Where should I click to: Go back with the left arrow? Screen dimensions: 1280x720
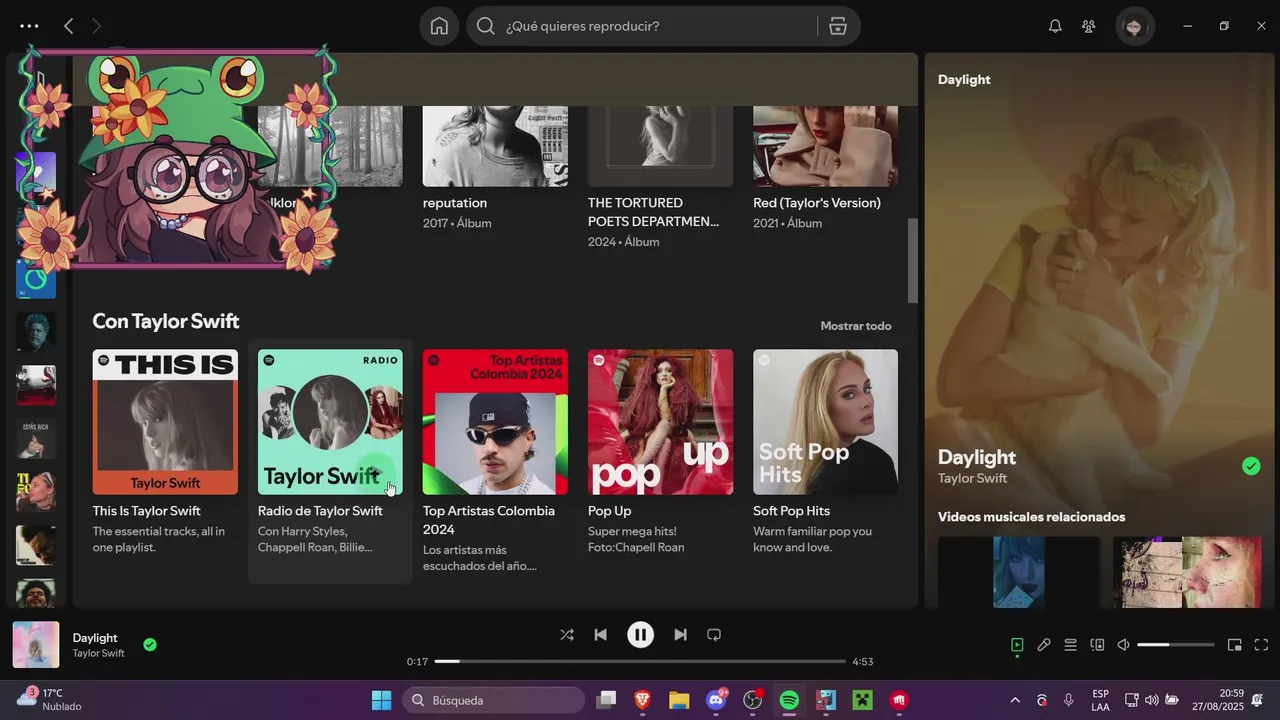point(68,26)
